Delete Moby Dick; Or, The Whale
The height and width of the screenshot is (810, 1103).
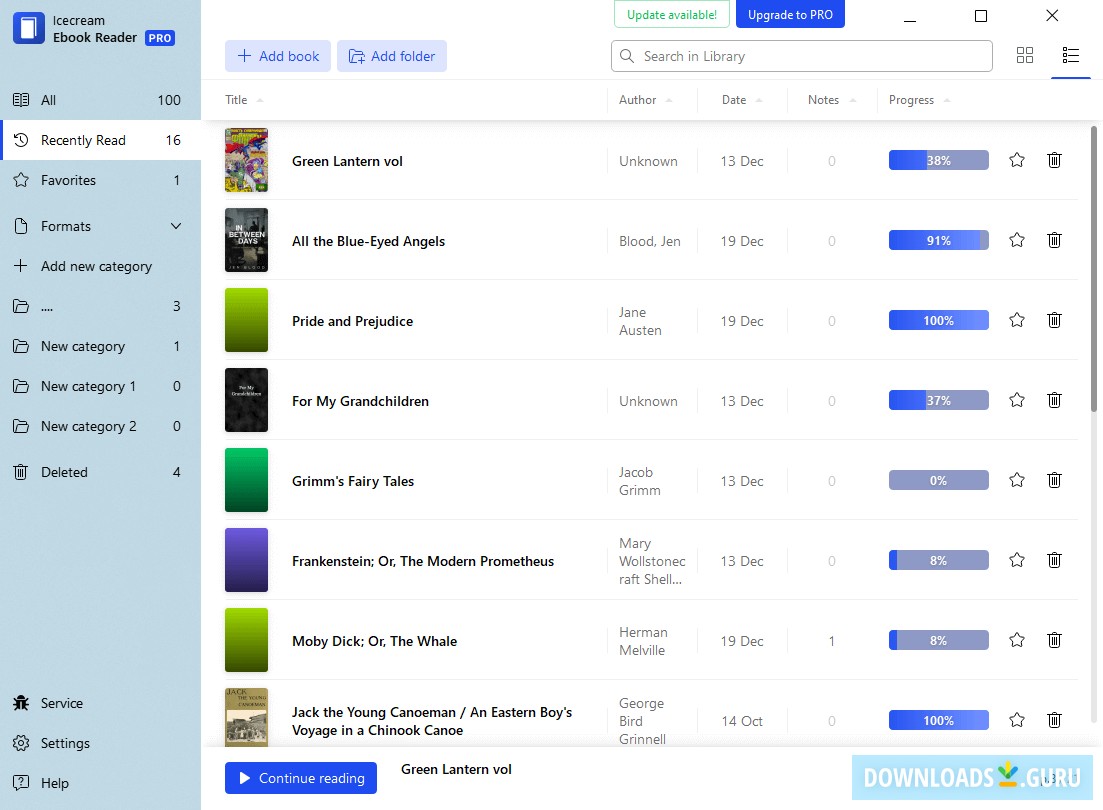pyautogui.click(x=1054, y=640)
